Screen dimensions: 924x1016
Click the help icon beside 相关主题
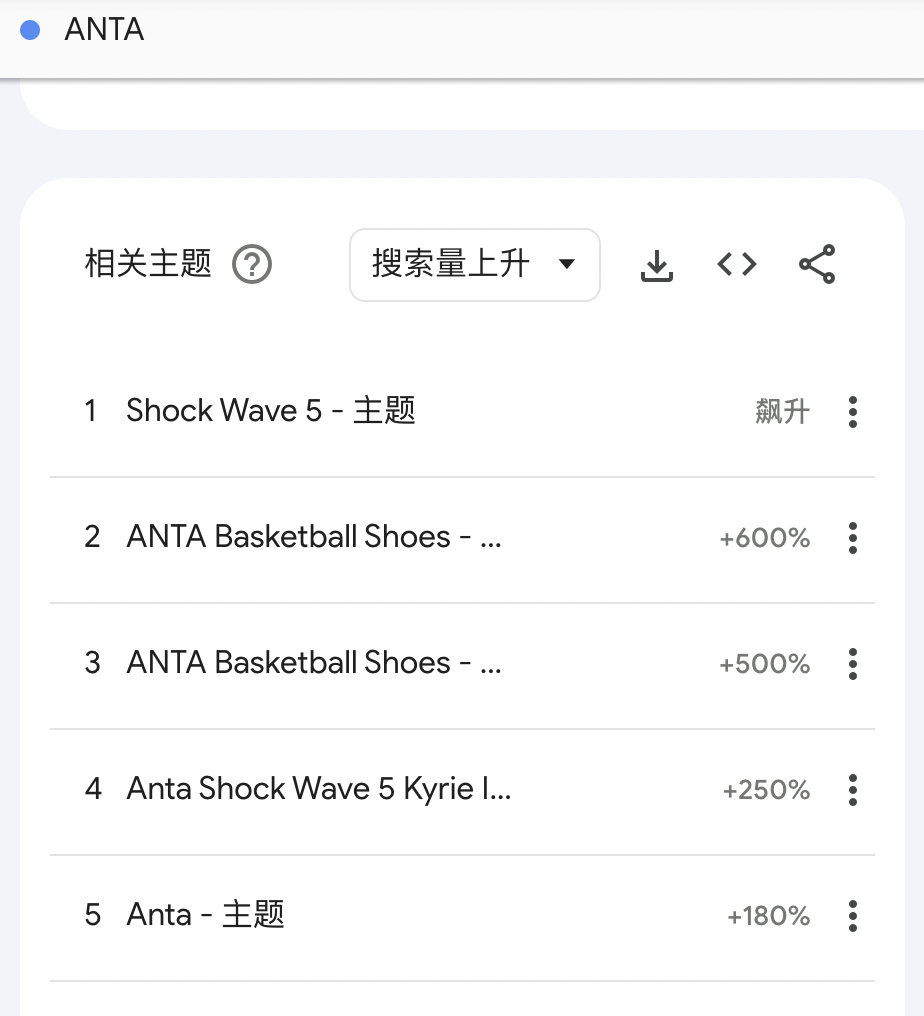pos(252,265)
